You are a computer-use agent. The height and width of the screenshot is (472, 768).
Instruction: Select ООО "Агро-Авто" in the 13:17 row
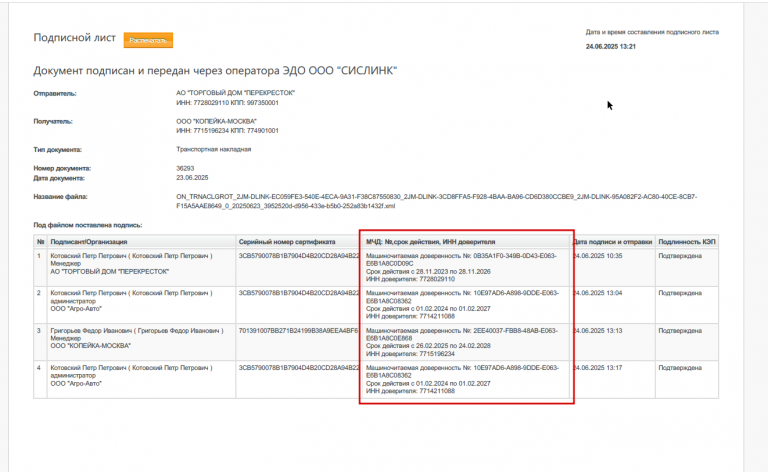(x=76, y=384)
